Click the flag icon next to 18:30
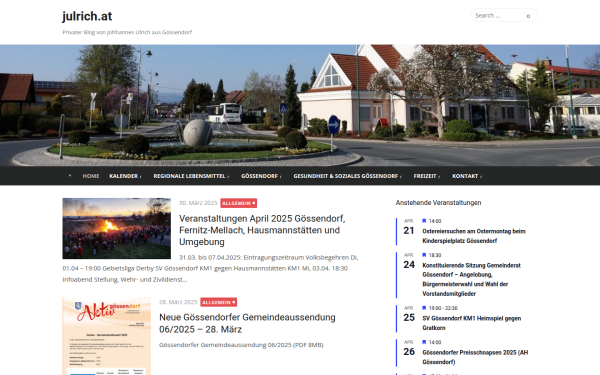 424,255
